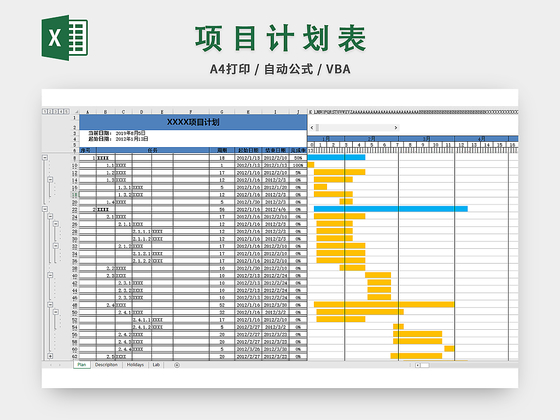560x420 pixels.
Task: Click the blue Gantt bar in row 8
Action: coord(336,157)
